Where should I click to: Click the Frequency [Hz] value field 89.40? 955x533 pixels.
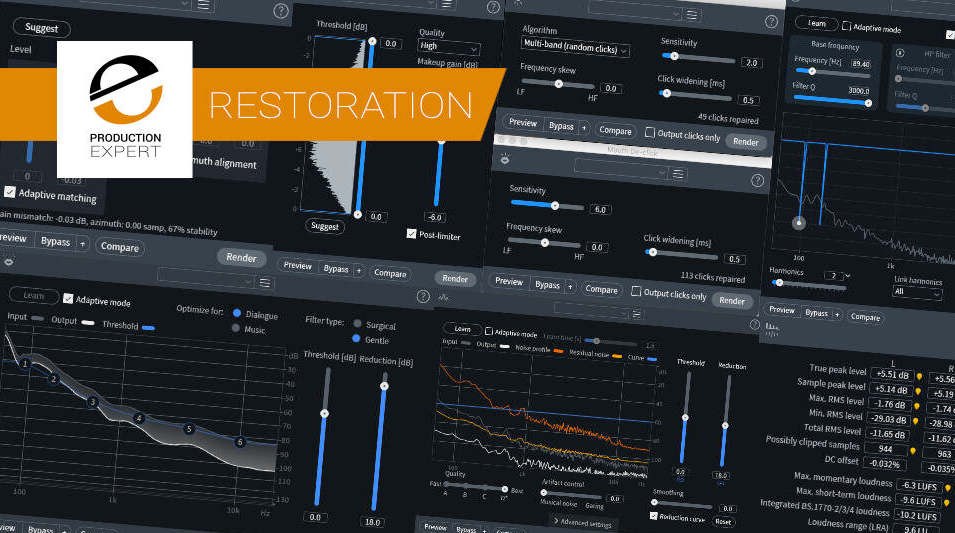[x=861, y=64]
